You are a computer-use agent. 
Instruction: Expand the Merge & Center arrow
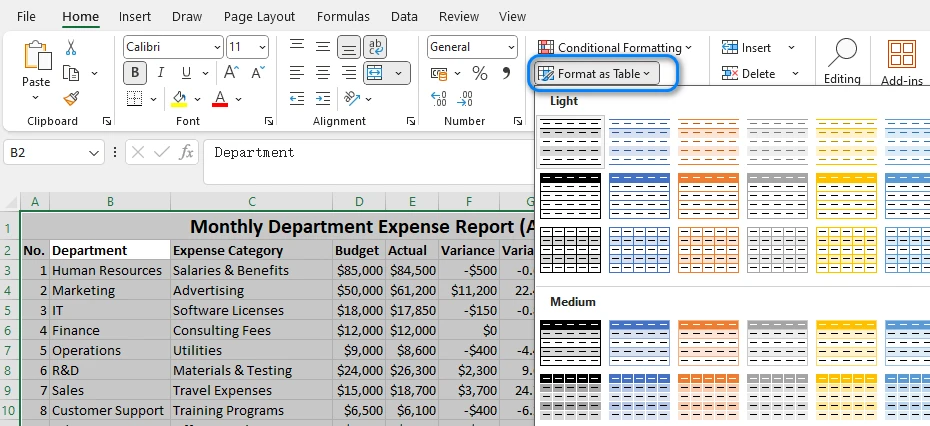pos(399,74)
